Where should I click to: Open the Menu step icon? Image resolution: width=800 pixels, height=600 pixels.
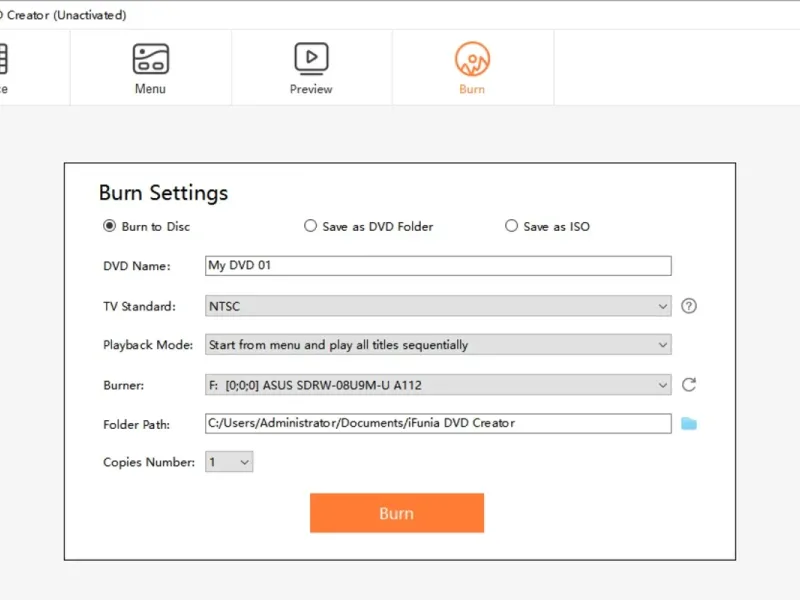[x=150, y=58]
